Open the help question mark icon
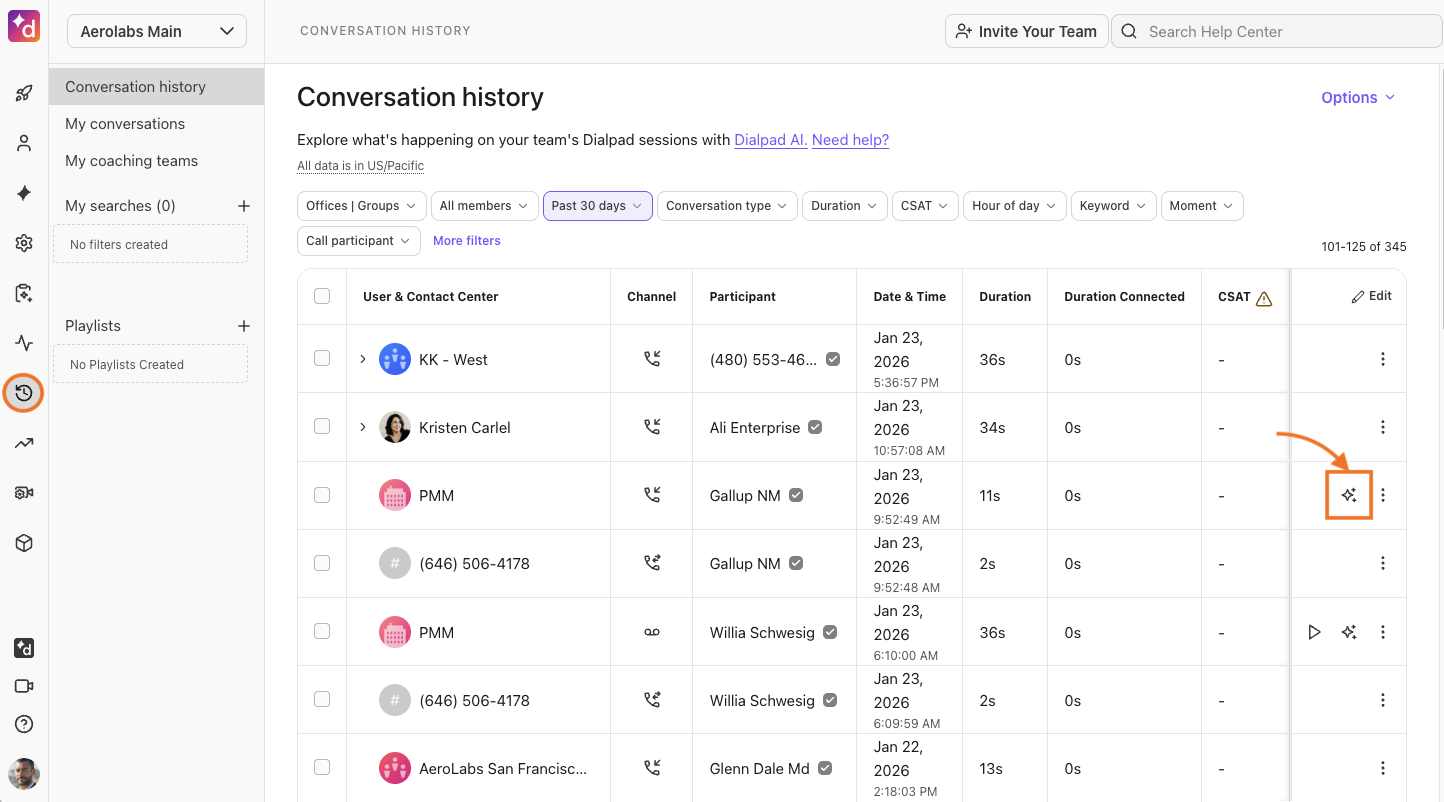The image size is (1444, 802). point(24,724)
